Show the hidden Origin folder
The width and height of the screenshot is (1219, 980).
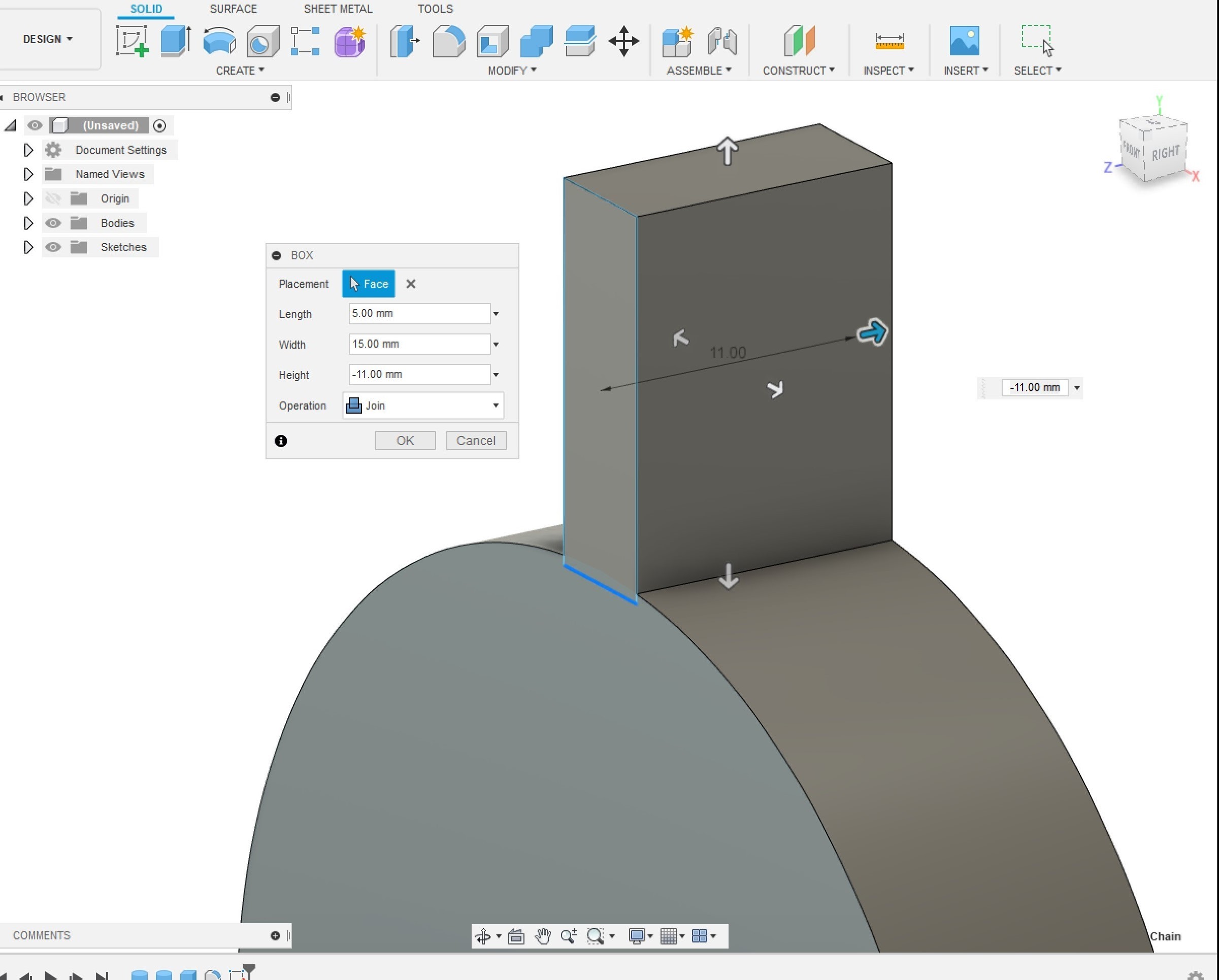pos(53,198)
